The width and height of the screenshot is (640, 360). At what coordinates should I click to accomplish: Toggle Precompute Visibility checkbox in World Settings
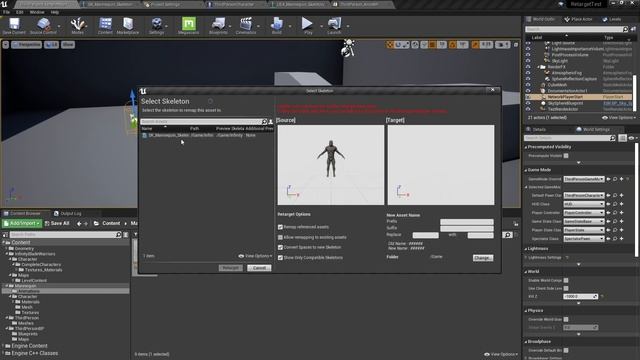(566, 156)
